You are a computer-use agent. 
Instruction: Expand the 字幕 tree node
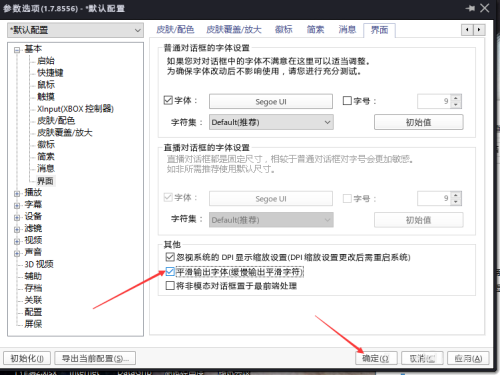(17, 206)
